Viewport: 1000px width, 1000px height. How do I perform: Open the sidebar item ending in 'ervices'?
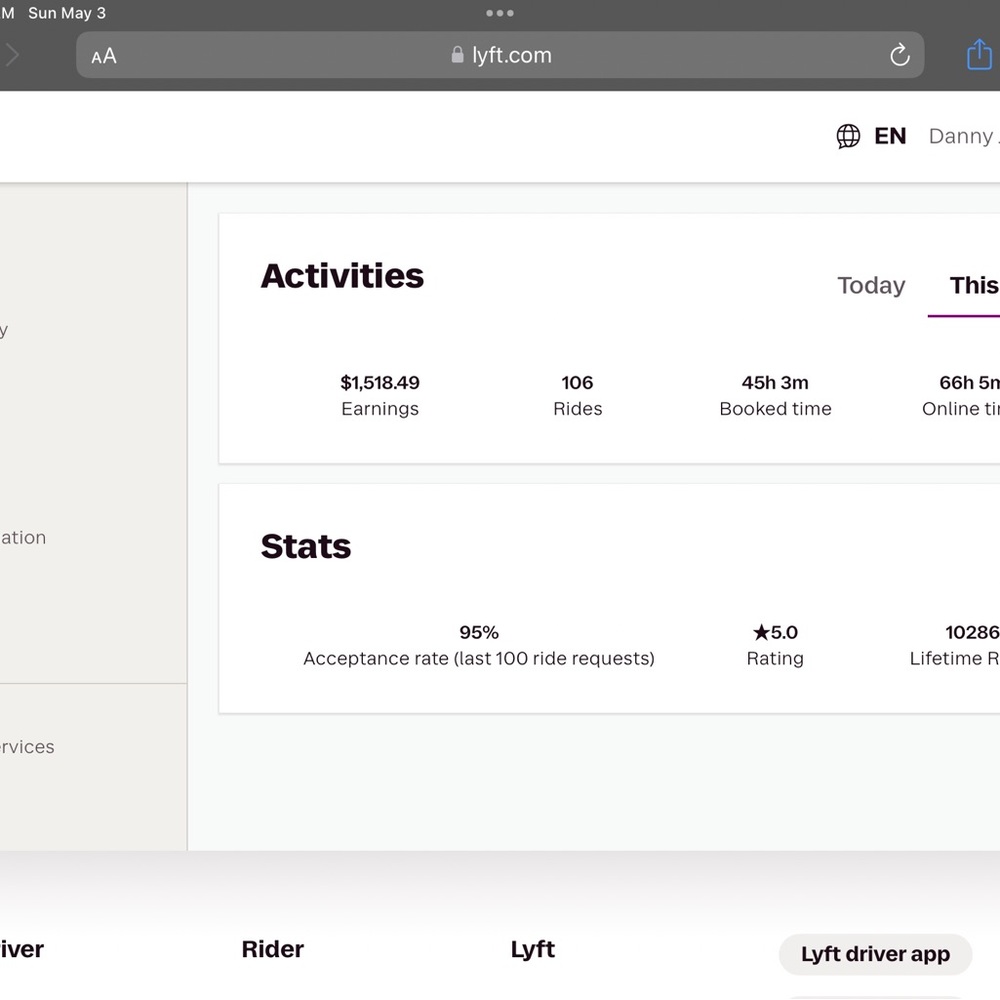click(x=27, y=747)
